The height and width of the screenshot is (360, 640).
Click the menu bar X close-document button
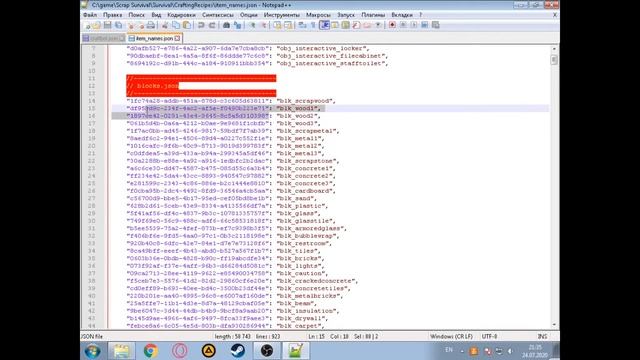click(554, 15)
